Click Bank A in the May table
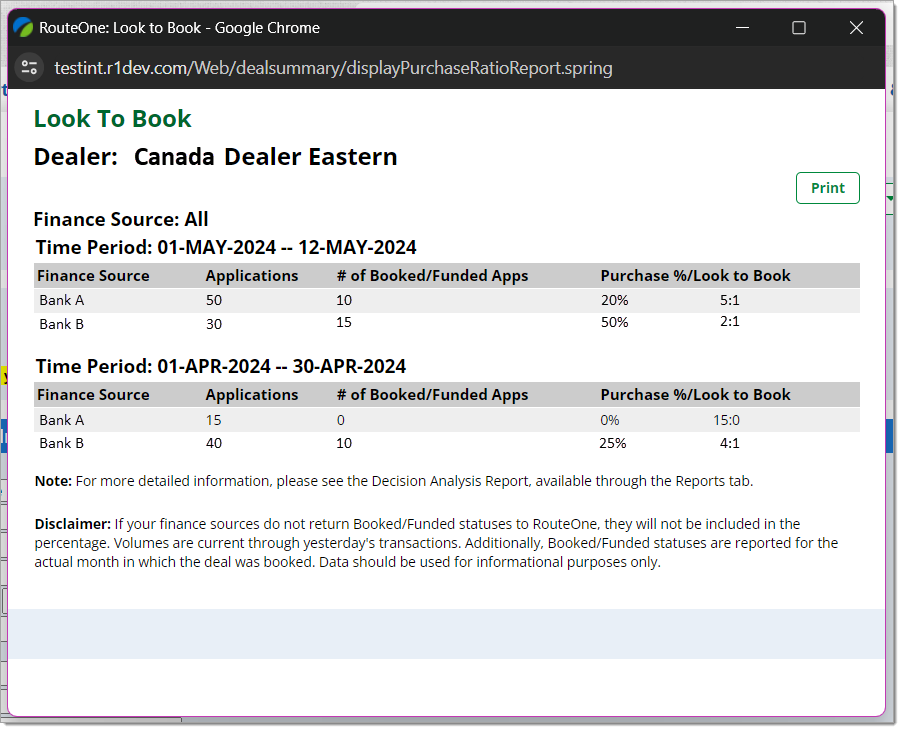This screenshot has height=730, width=901. (x=61, y=300)
